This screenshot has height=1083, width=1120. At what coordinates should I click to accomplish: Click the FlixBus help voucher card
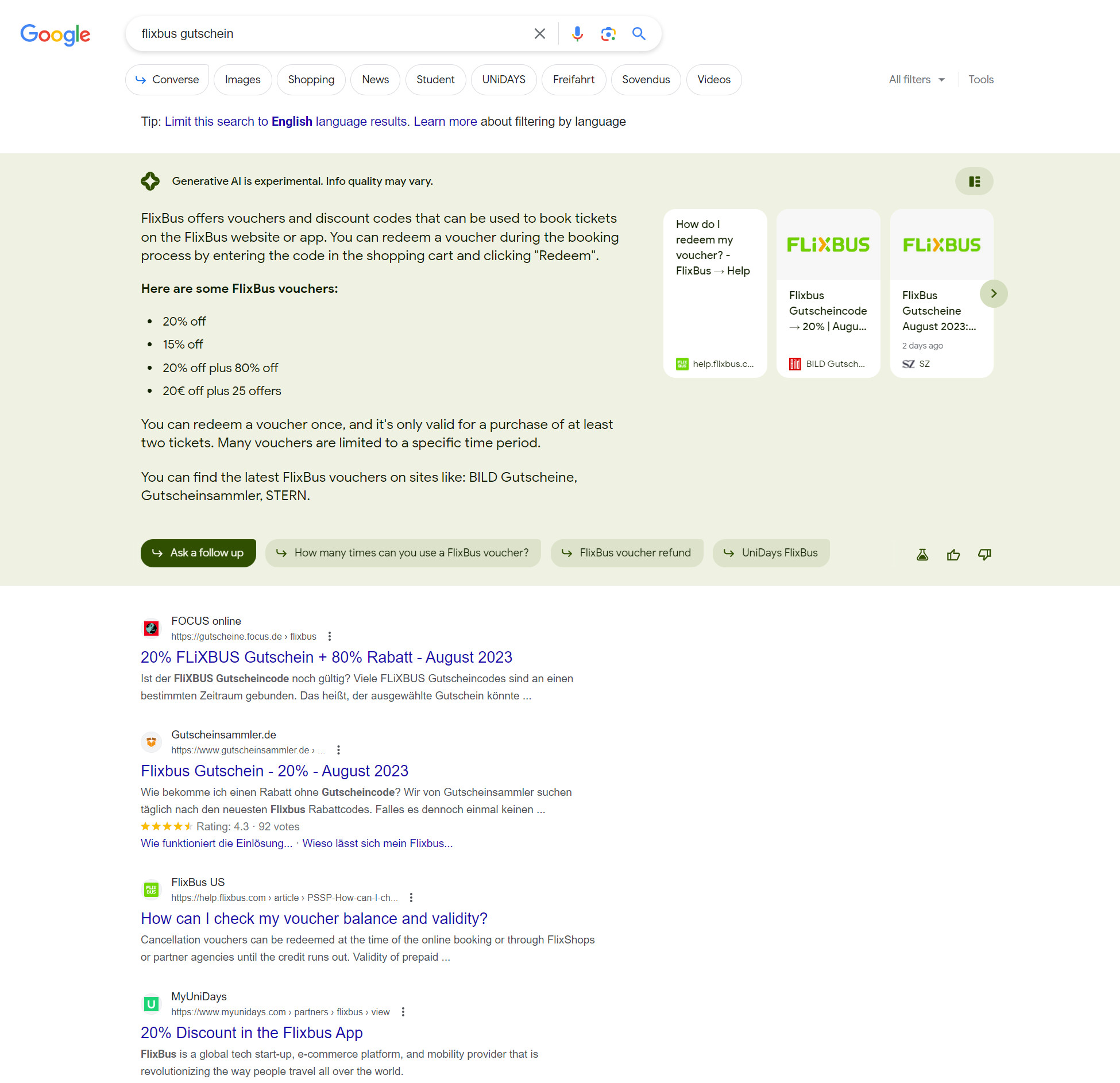715,293
